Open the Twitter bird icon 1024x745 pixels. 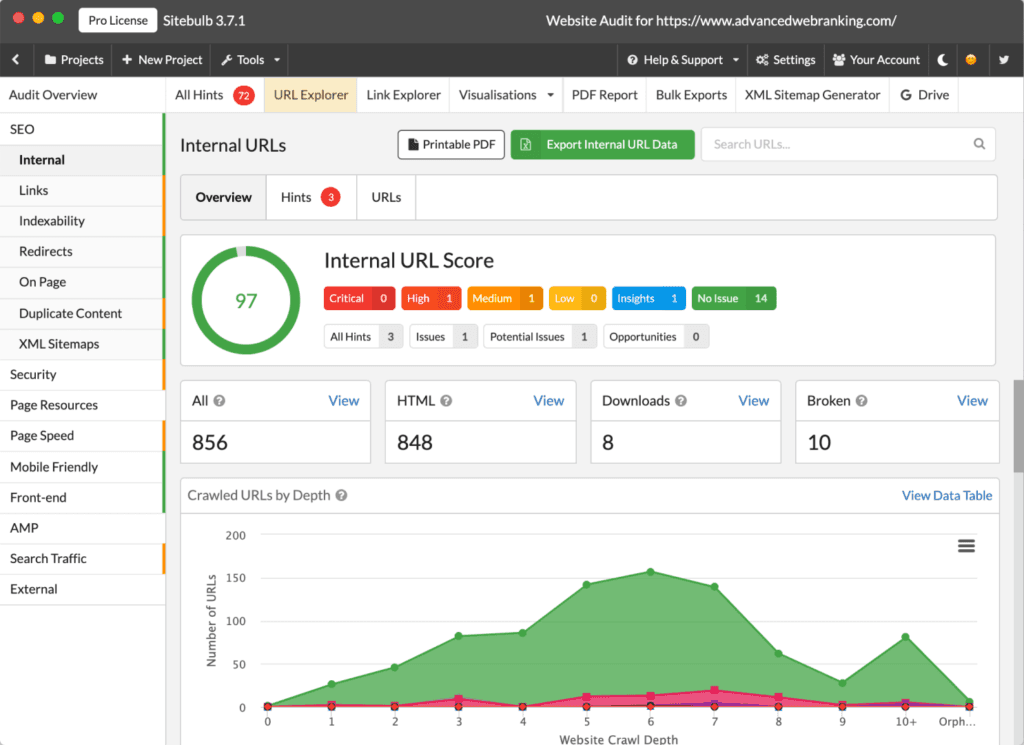(x=1004, y=59)
